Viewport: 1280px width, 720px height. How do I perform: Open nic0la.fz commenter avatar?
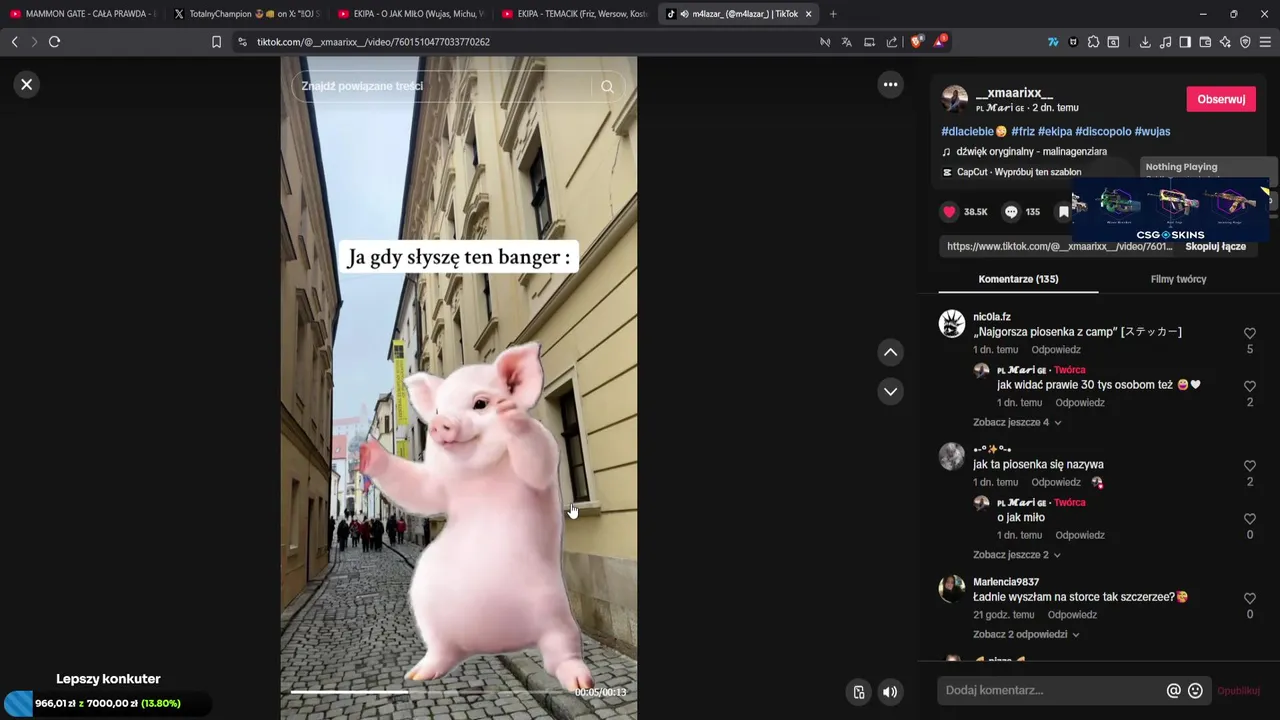(952, 323)
